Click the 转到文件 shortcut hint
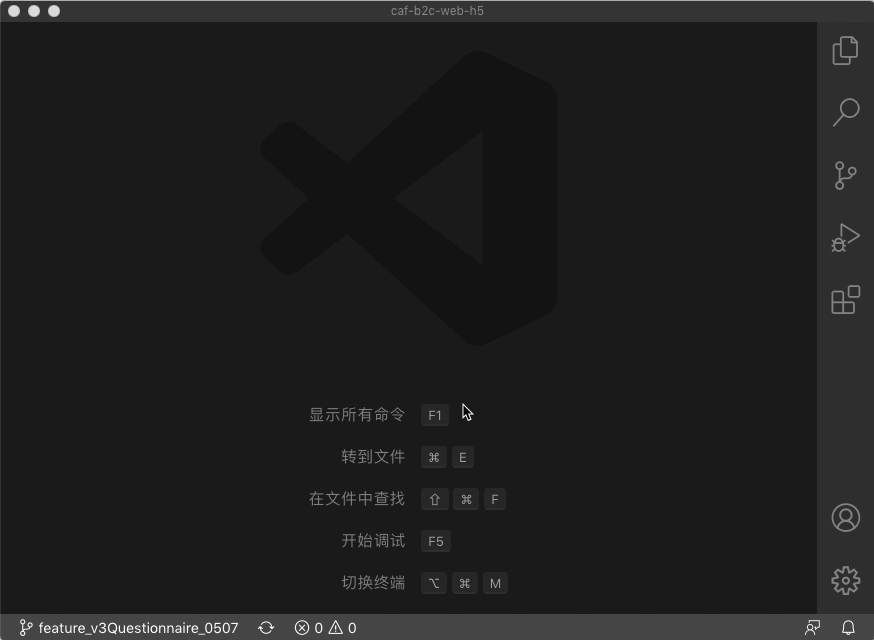The height and width of the screenshot is (640, 874). click(447, 457)
